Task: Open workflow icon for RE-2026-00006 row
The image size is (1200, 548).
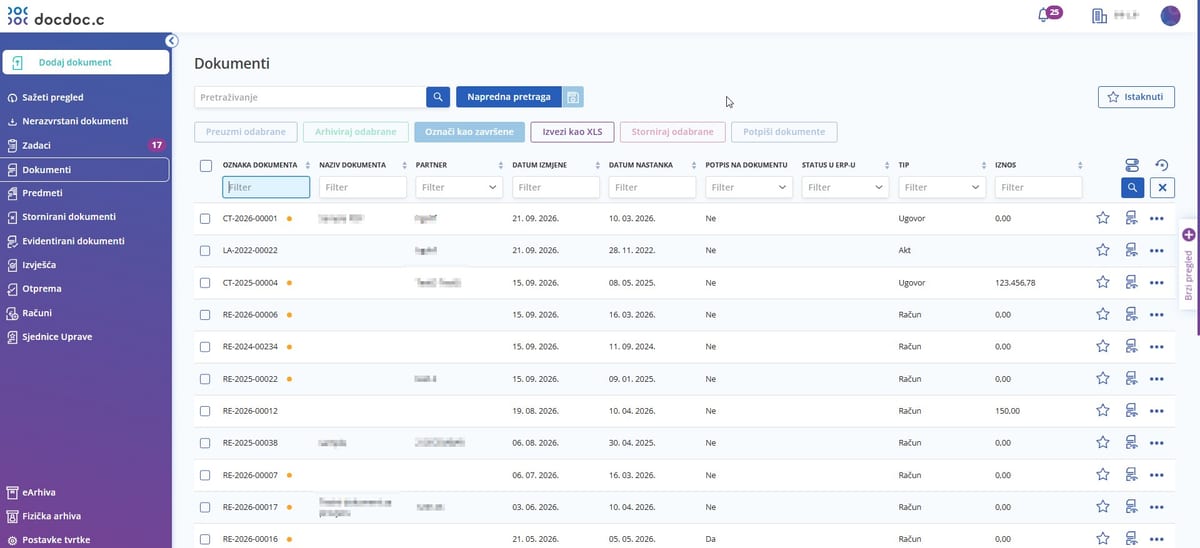Action: coord(1132,314)
